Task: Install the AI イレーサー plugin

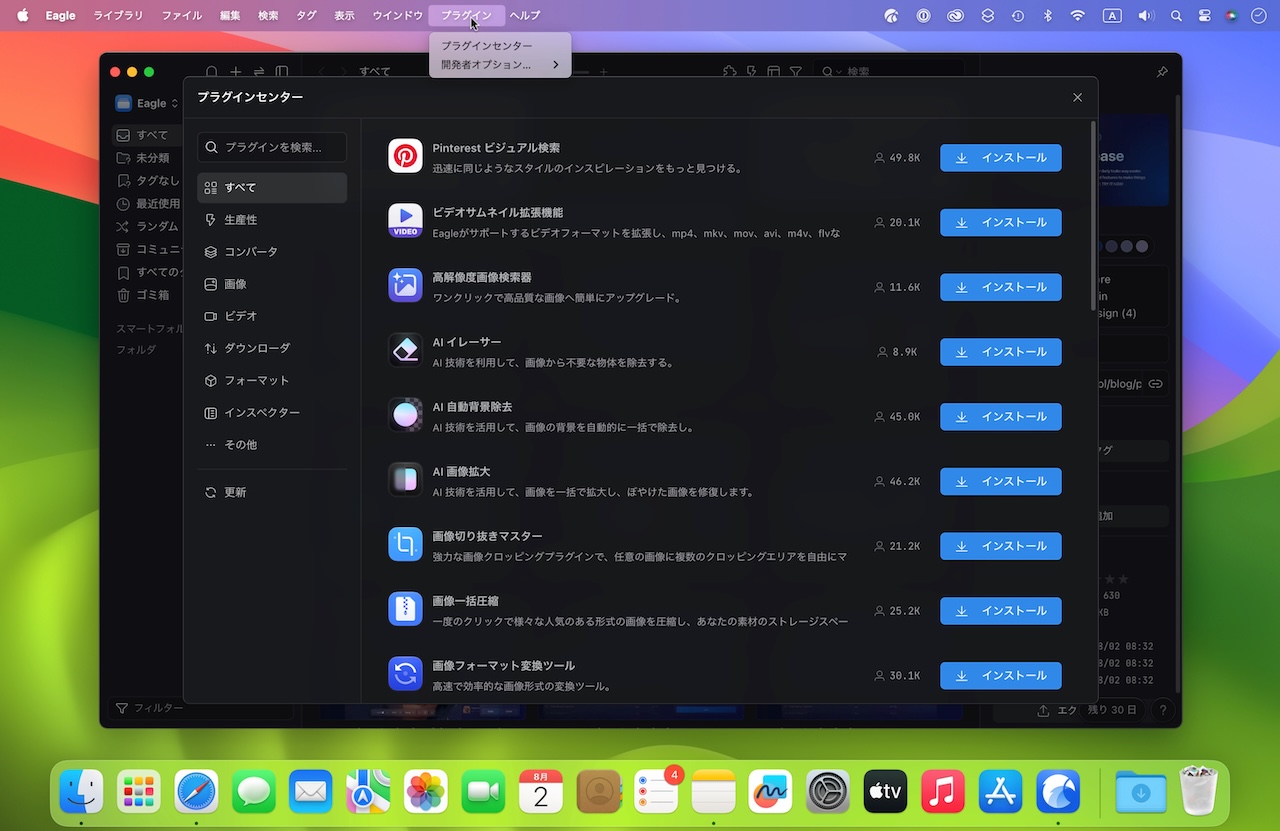Action: coord(1000,352)
